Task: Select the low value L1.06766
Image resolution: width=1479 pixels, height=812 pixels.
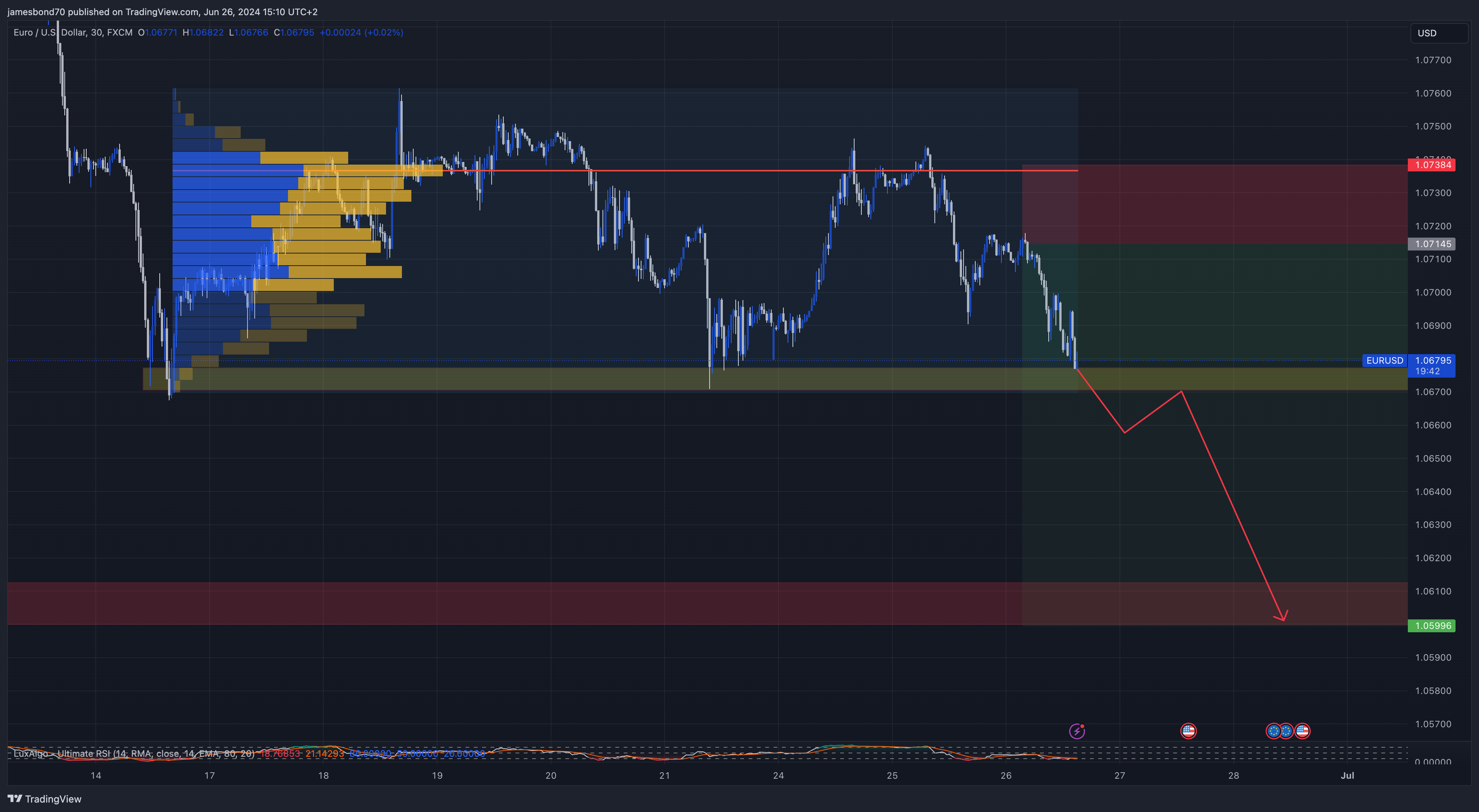Action: [x=248, y=33]
